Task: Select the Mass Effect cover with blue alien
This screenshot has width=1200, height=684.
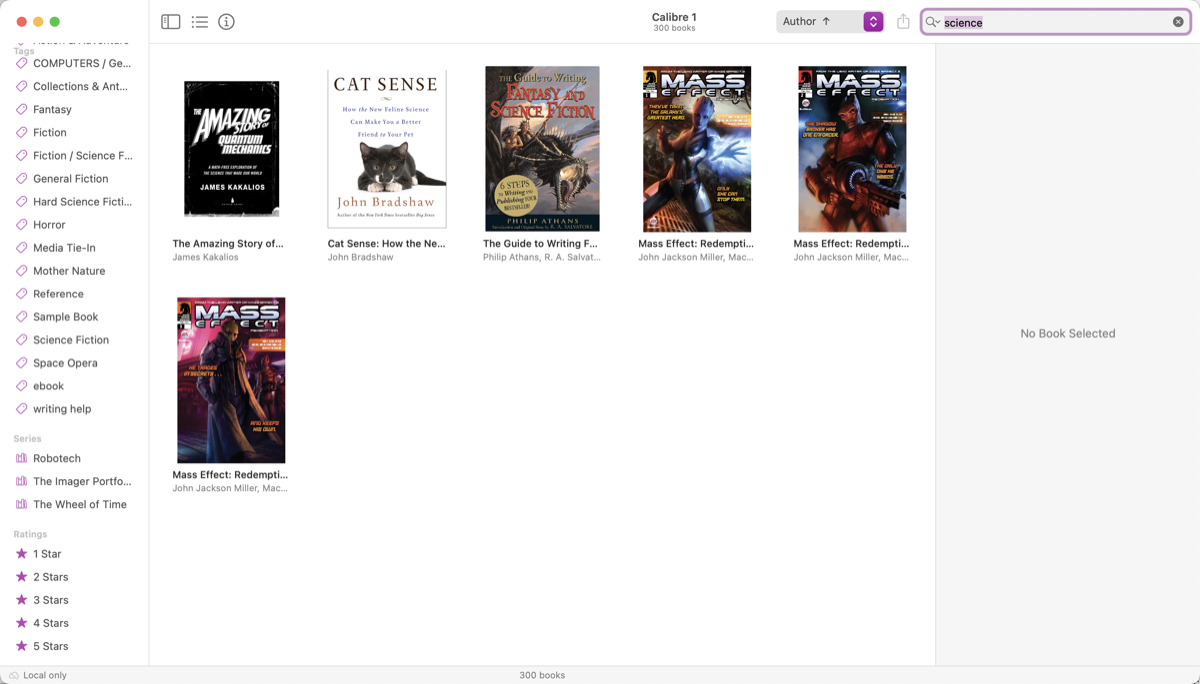Action: click(x=697, y=149)
